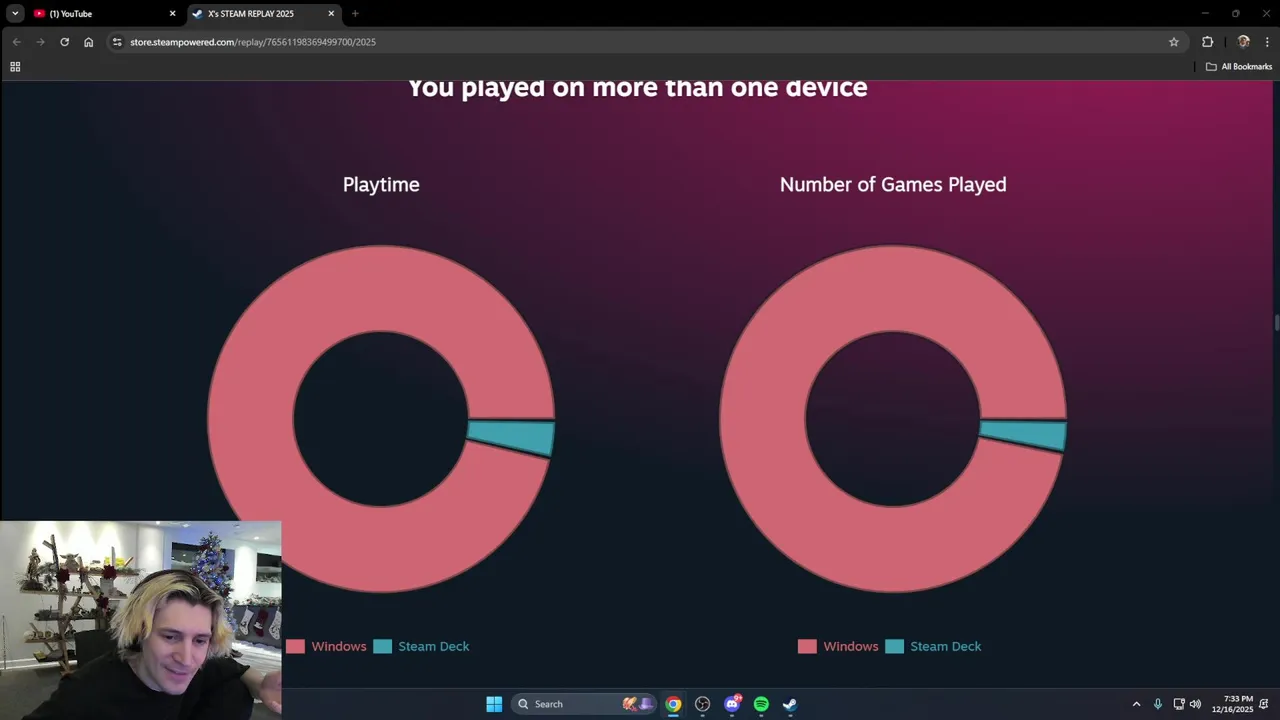1280x720 pixels.
Task: Close the Steam Replay 2025 tab
Action: tap(331, 13)
